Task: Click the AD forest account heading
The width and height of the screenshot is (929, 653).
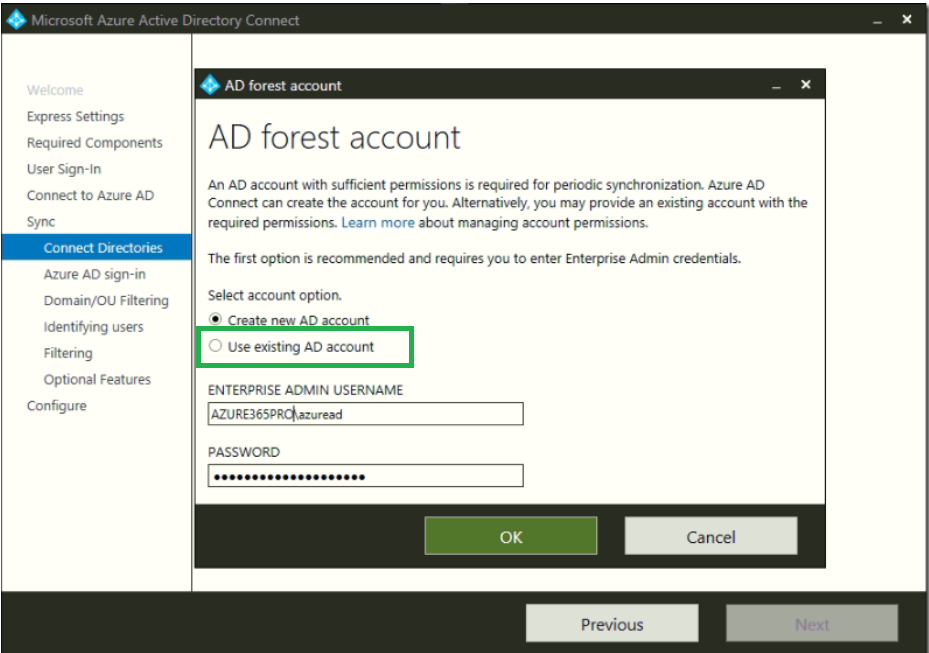Action: (334, 137)
